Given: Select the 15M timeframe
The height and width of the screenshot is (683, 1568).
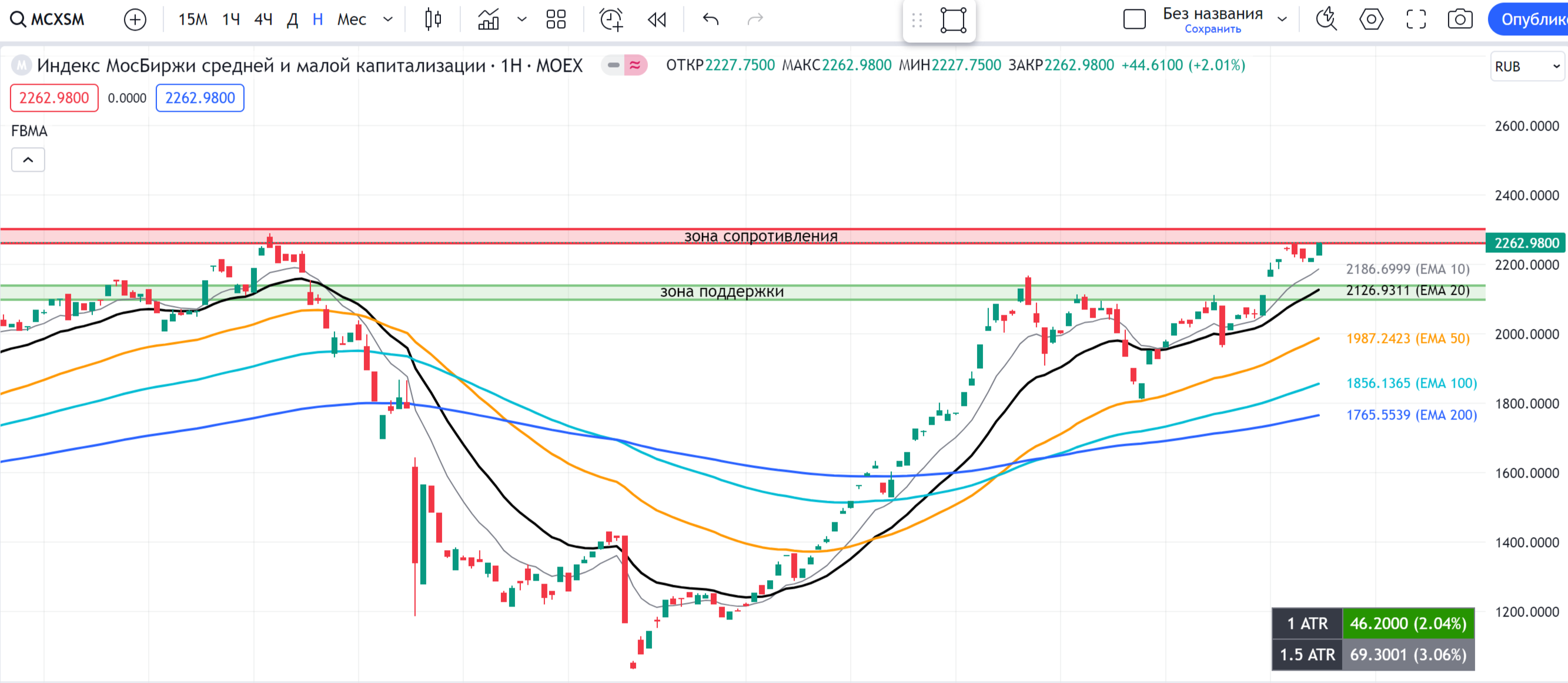Looking at the screenshot, I should [x=192, y=19].
